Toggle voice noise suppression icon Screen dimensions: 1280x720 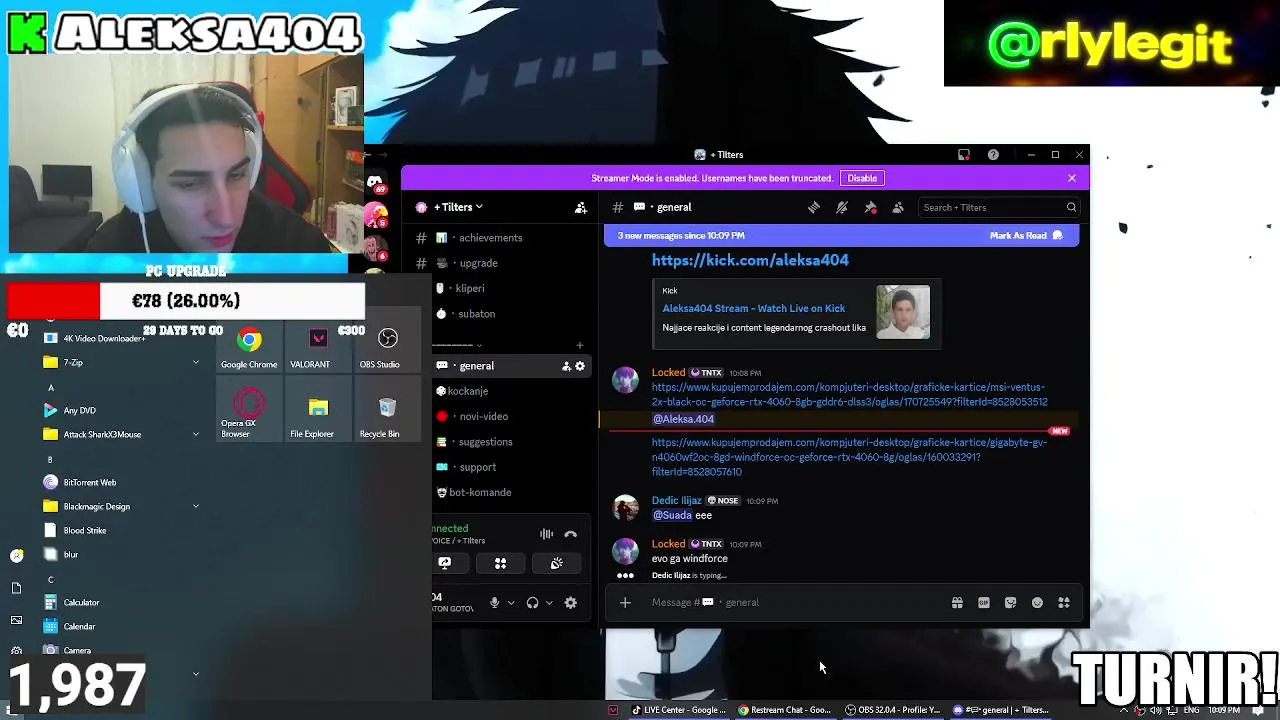546,535
